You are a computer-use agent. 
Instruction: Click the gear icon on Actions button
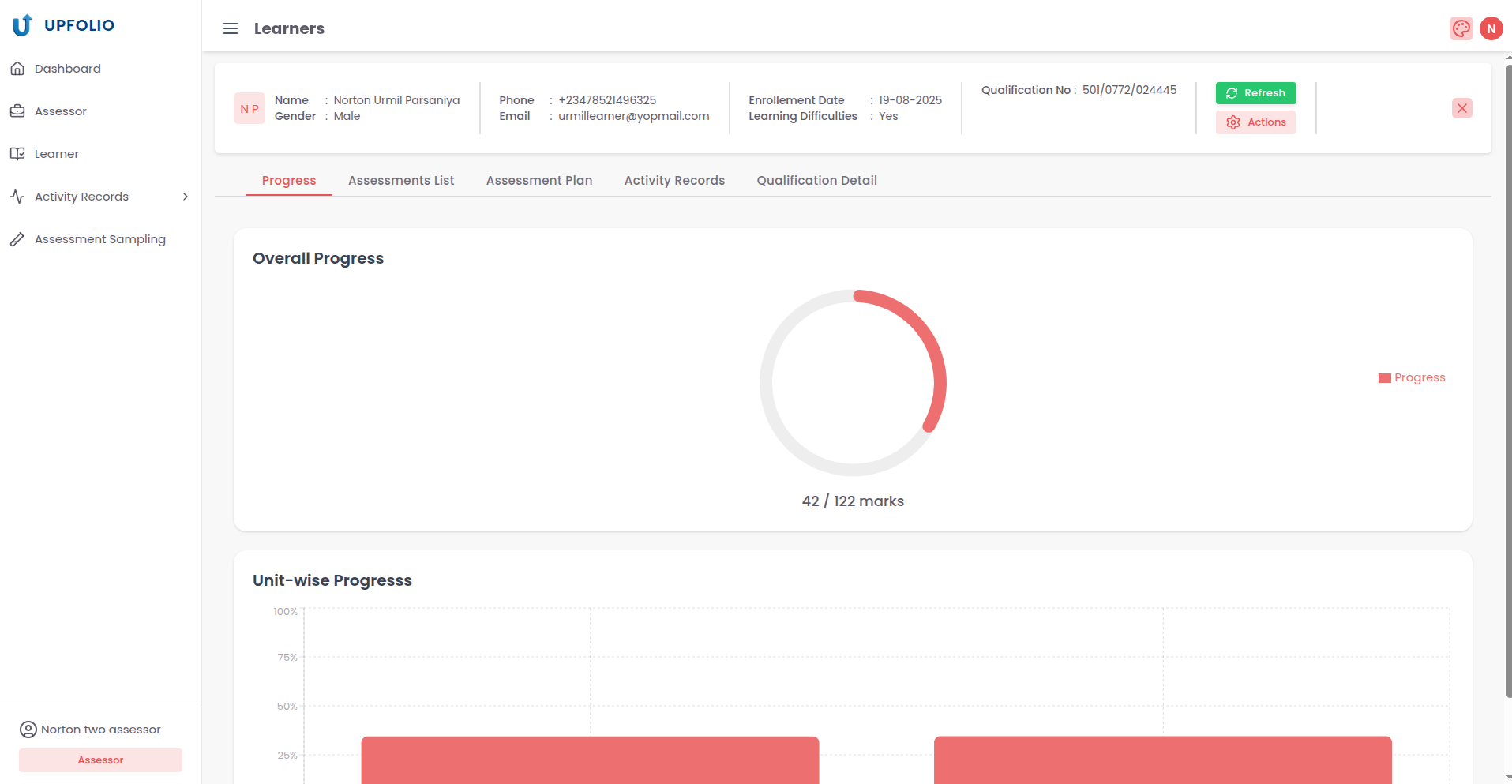coord(1235,122)
